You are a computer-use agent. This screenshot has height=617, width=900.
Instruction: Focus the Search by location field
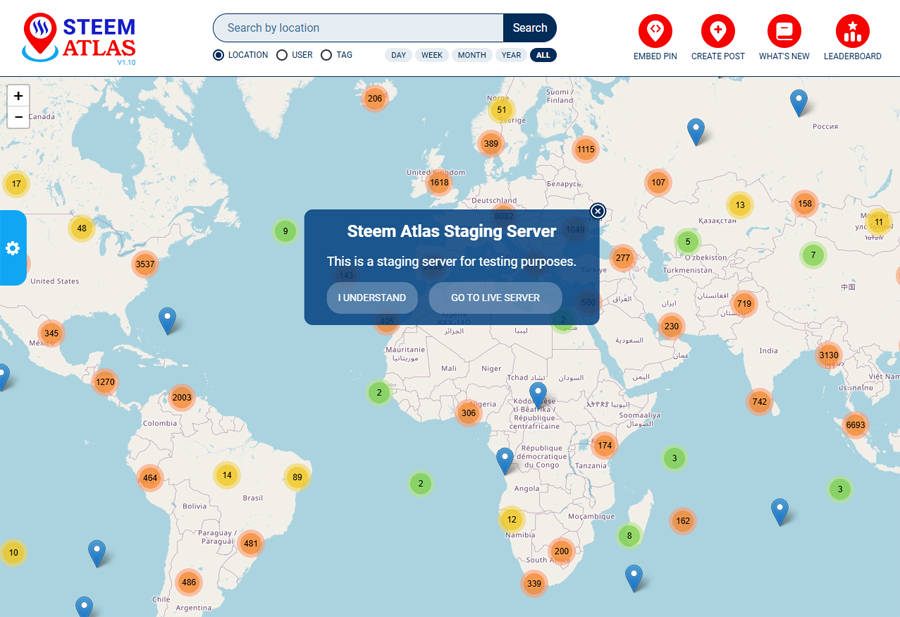(358, 28)
